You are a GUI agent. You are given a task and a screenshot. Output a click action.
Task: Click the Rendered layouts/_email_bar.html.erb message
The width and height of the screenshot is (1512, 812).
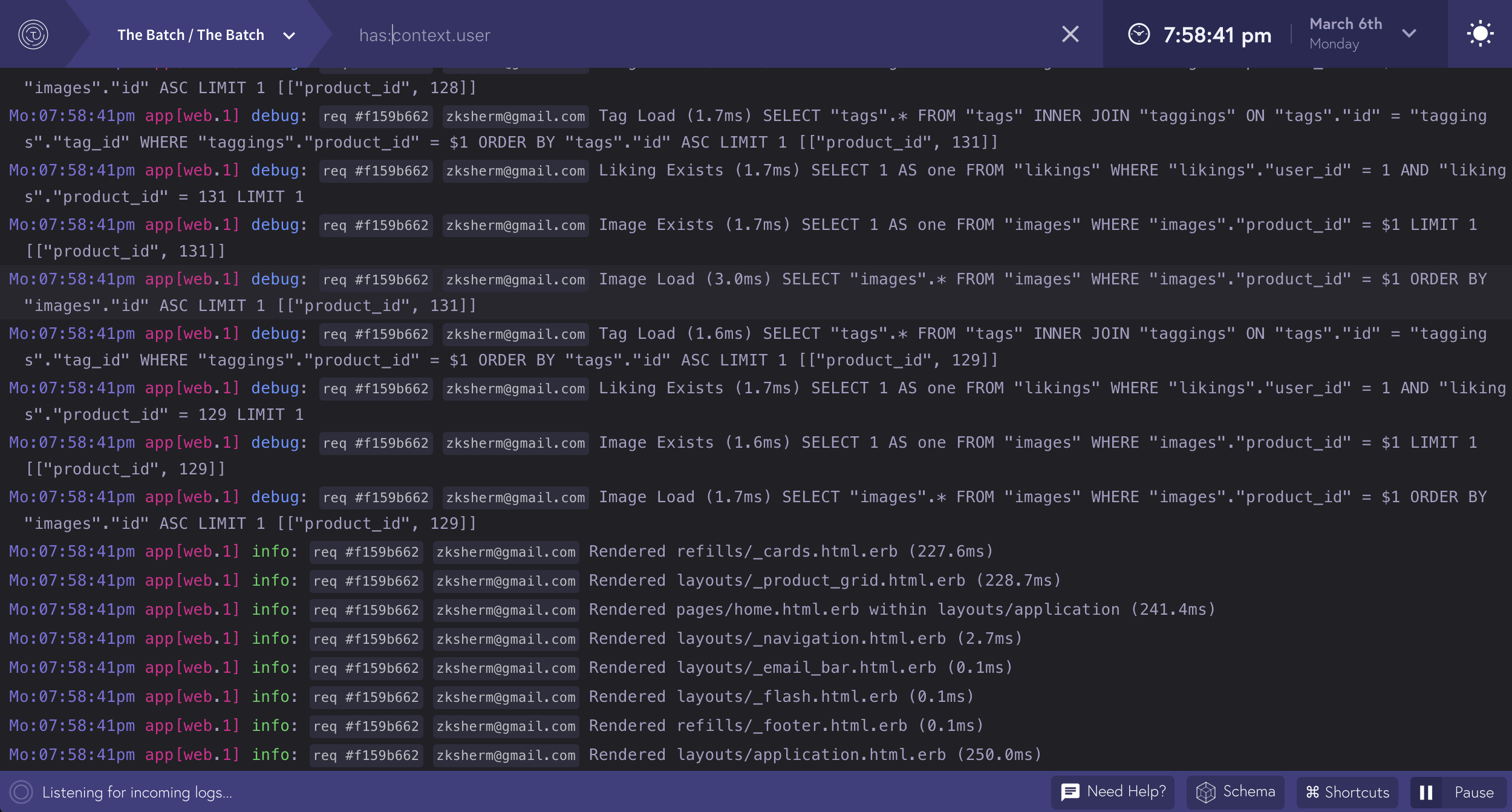point(801,667)
